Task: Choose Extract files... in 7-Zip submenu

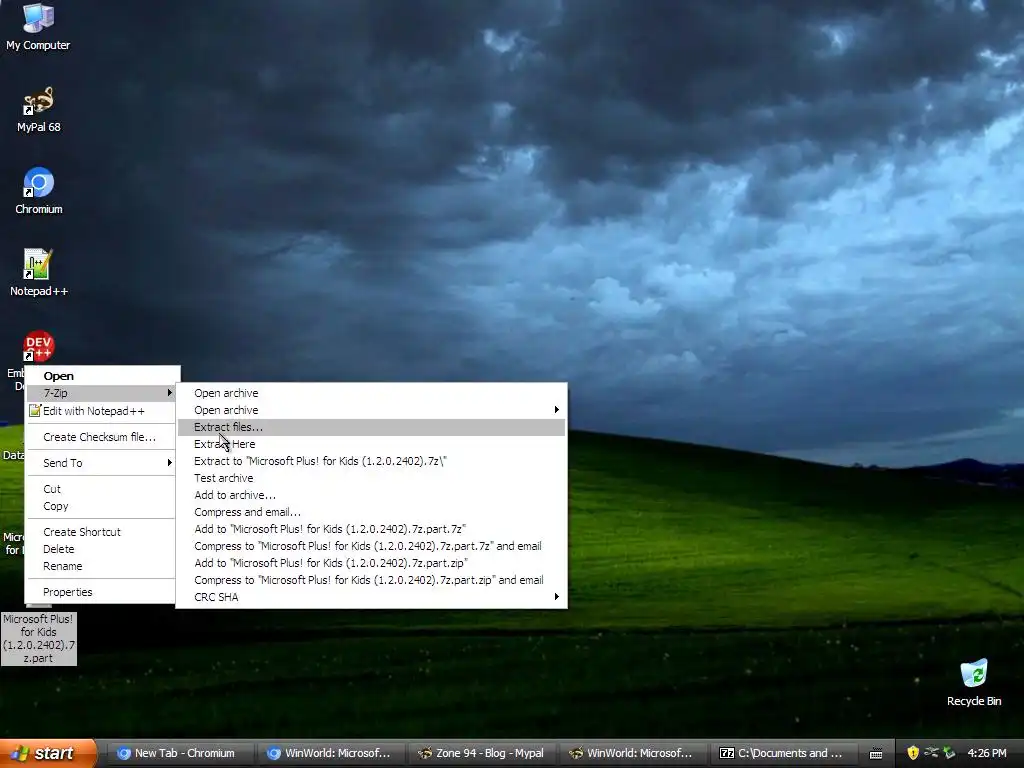Action: 371,426
